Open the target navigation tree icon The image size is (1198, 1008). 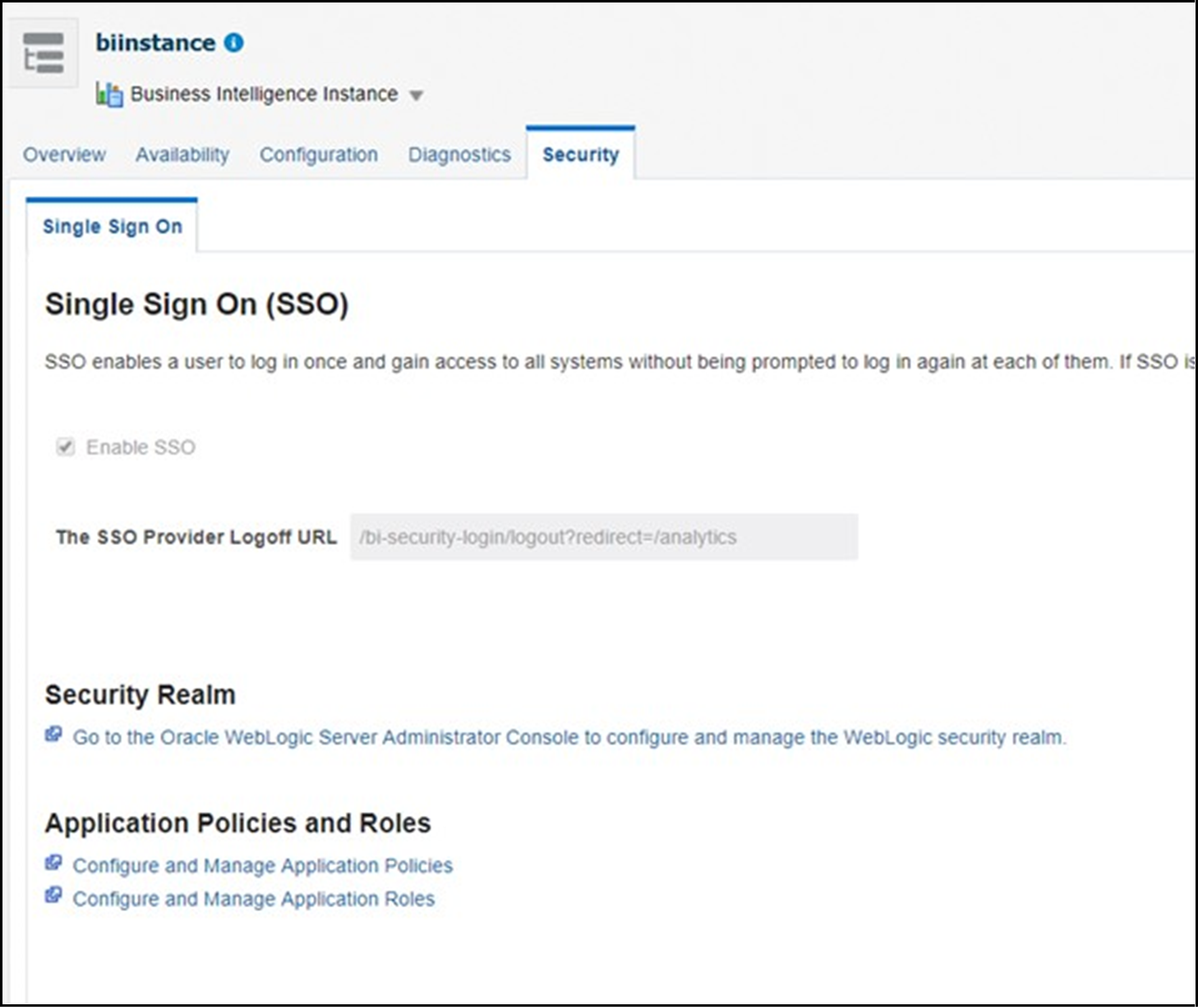43,53
